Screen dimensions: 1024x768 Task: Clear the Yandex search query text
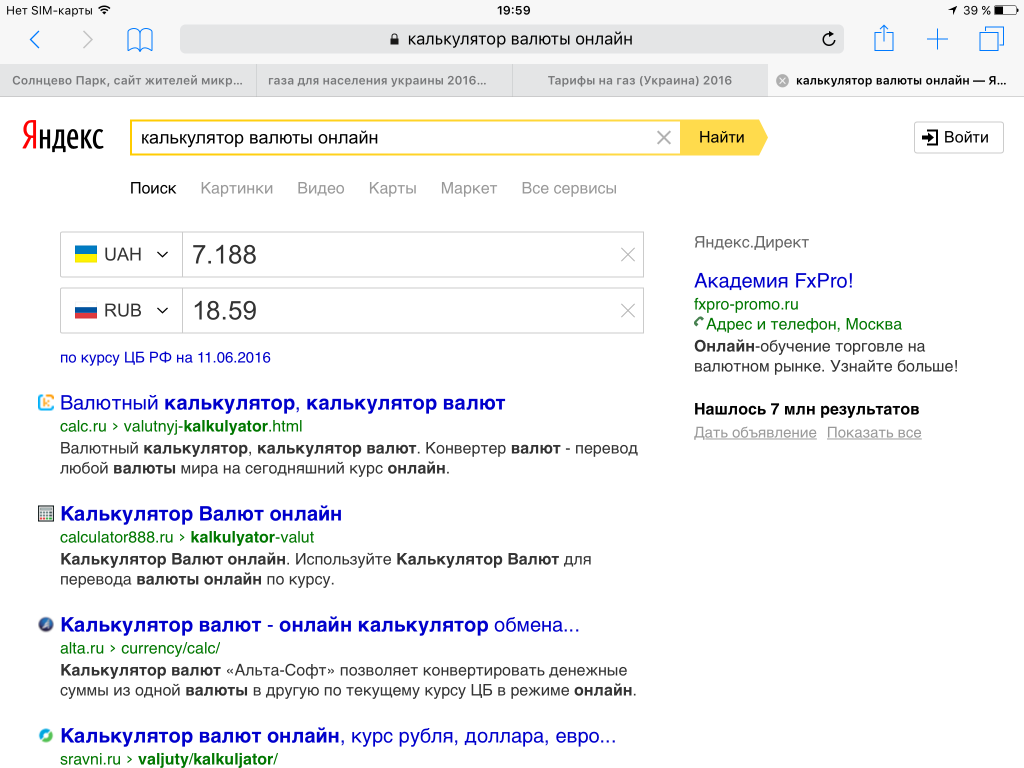coord(664,137)
